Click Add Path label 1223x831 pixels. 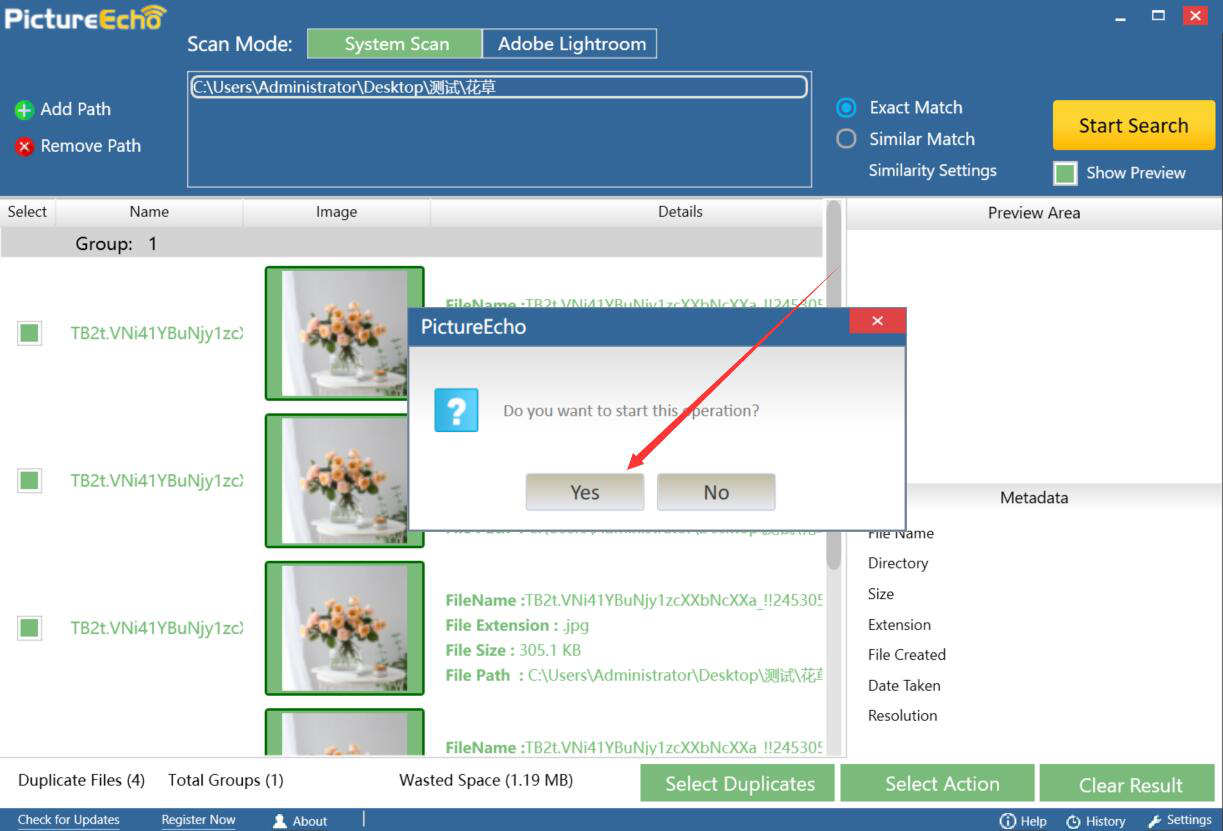pos(75,110)
